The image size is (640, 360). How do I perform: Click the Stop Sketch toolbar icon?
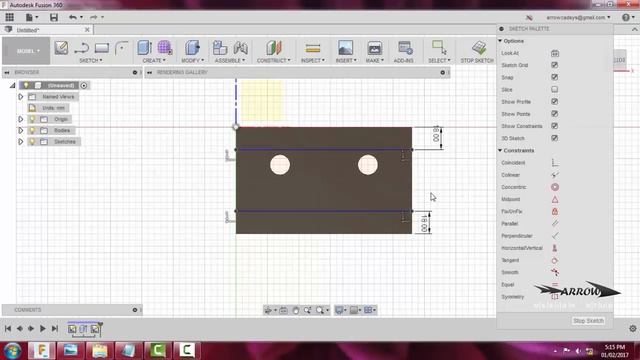[478, 48]
